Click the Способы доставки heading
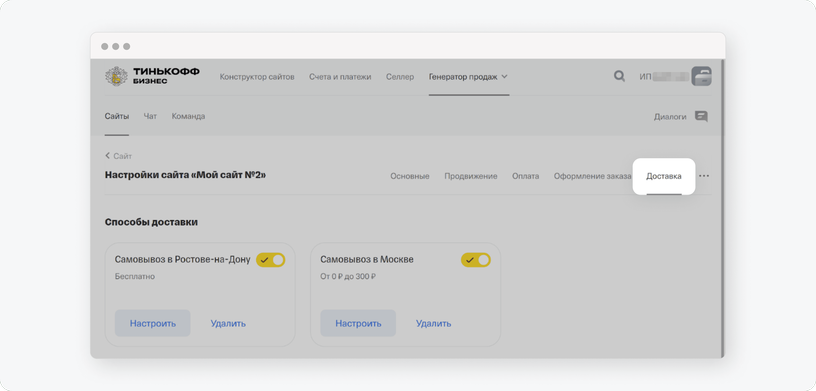Image resolution: width=816 pixels, height=391 pixels. [151, 222]
